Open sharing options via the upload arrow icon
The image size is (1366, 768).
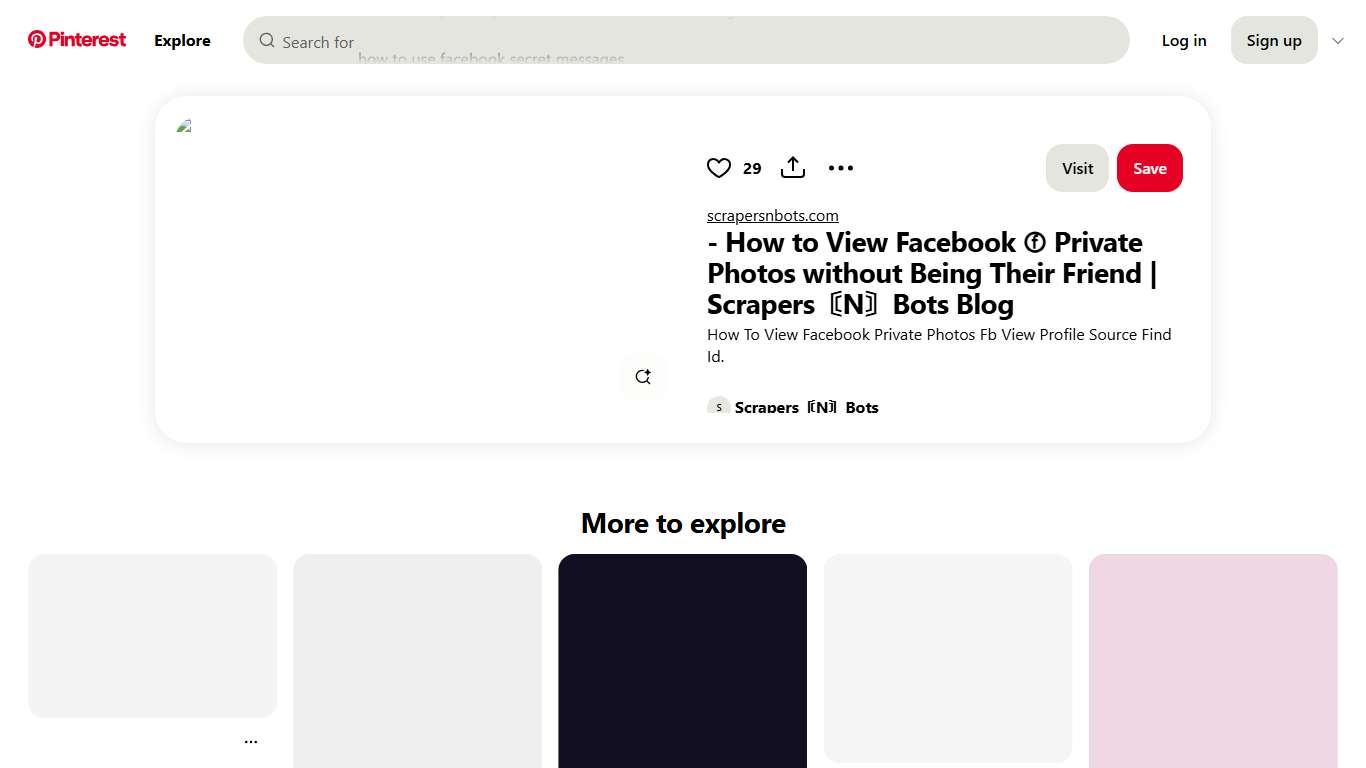point(792,168)
